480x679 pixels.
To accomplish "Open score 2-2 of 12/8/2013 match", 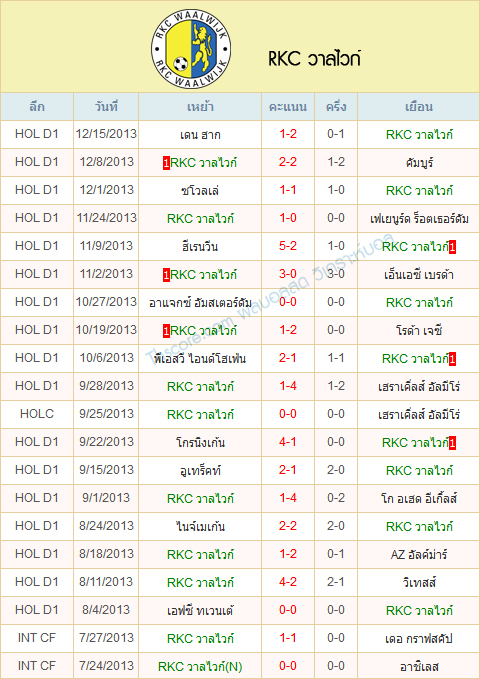I will tap(288, 162).
